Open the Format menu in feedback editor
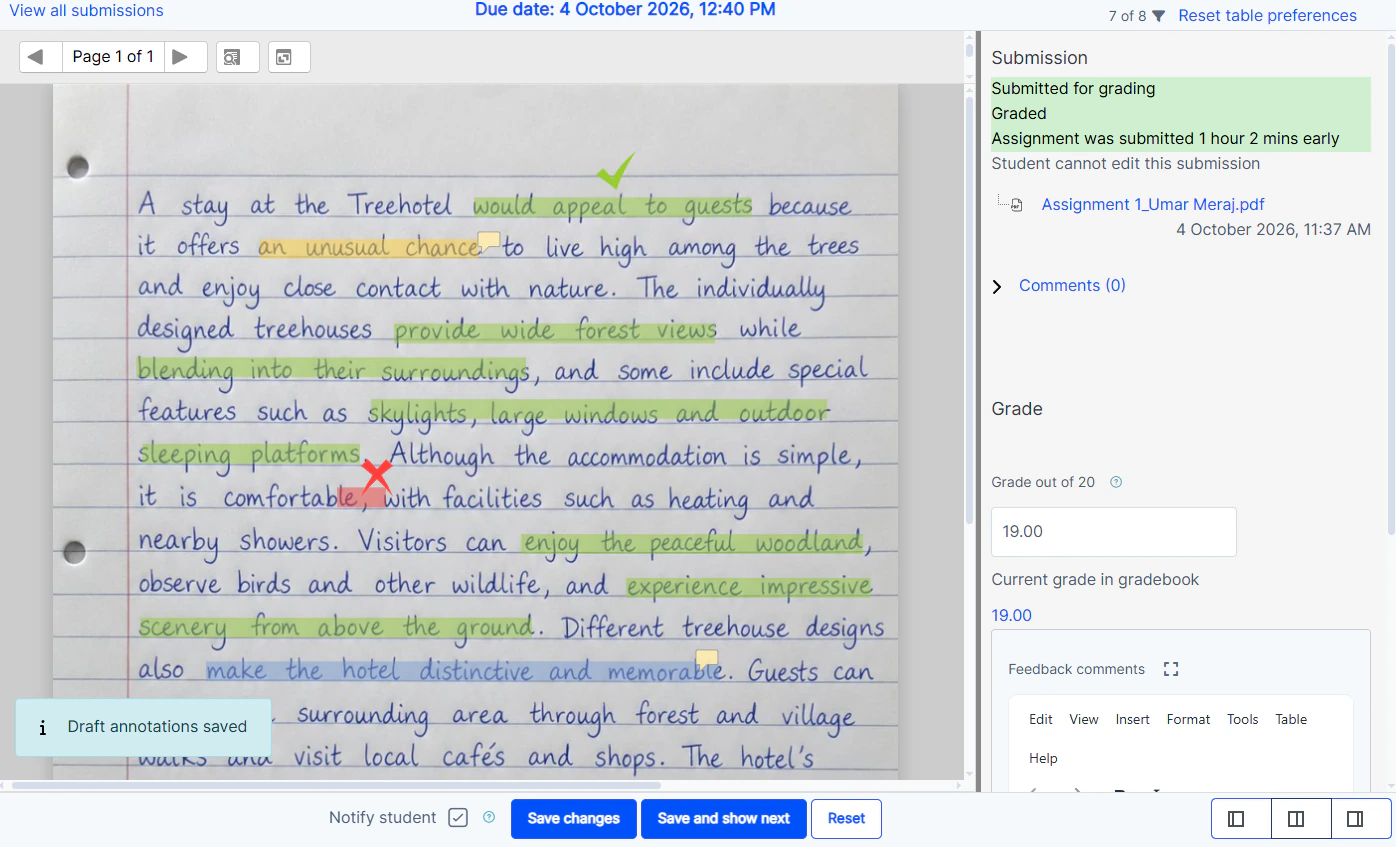 [x=1188, y=719]
